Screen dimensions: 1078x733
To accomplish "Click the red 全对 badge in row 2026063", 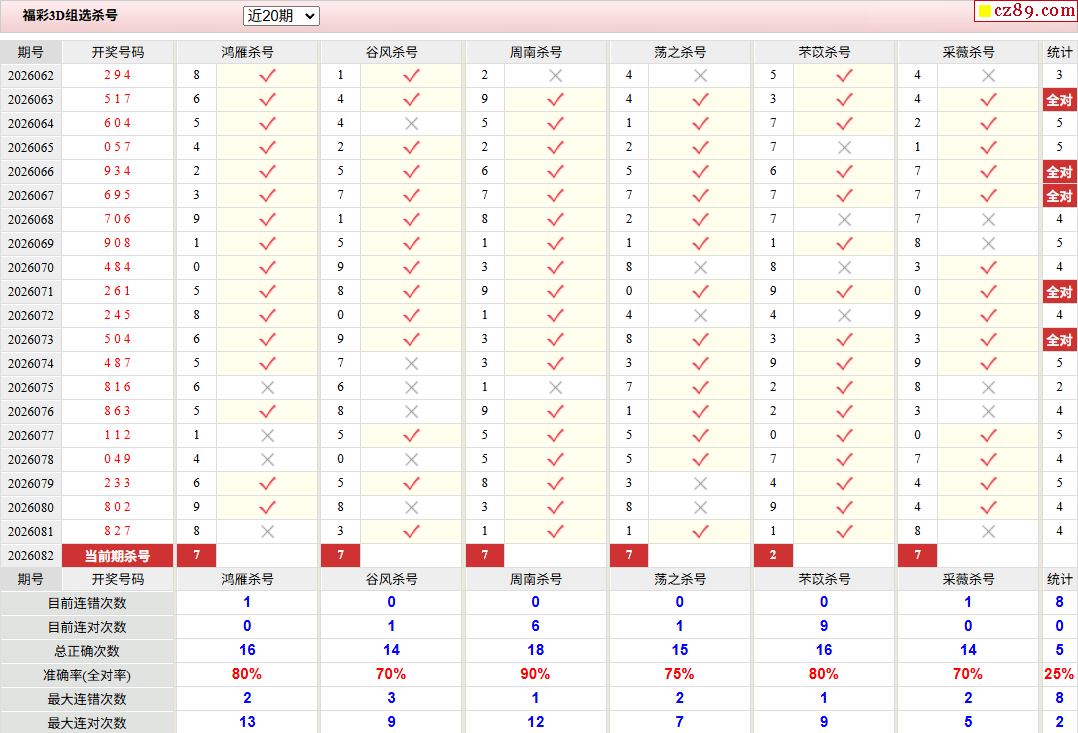I will click(x=1059, y=99).
